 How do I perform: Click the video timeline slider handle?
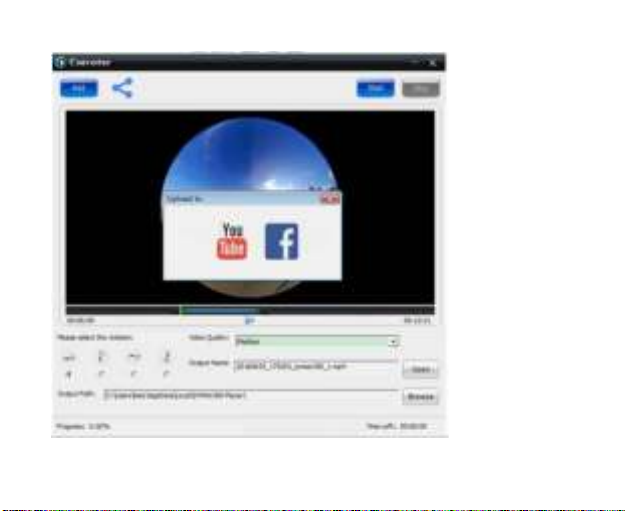pyautogui.click(x=250, y=320)
